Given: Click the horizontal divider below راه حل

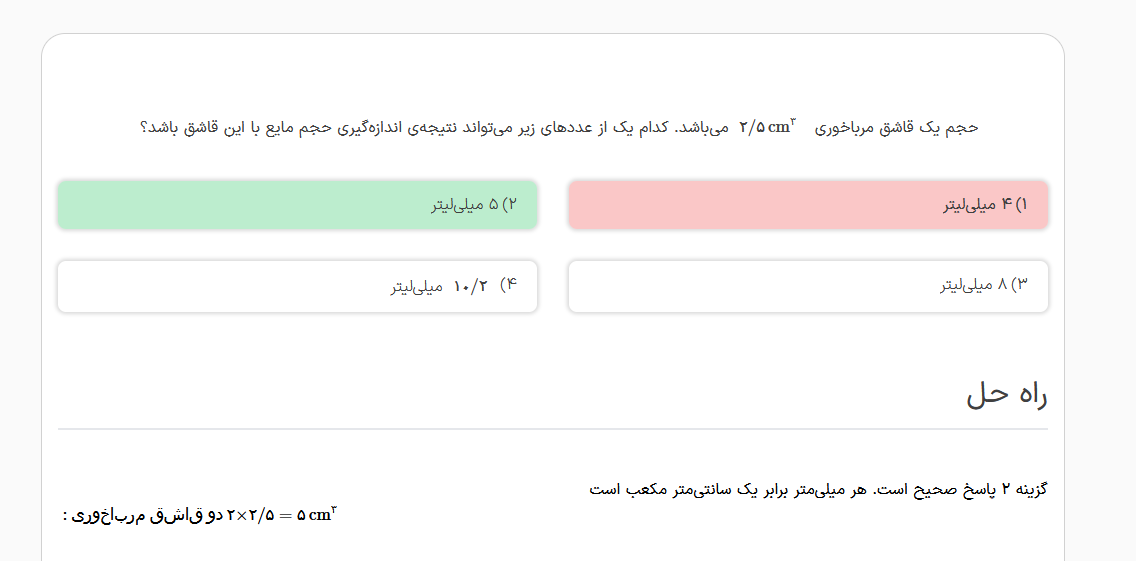Looking at the screenshot, I should [x=552, y=429].
